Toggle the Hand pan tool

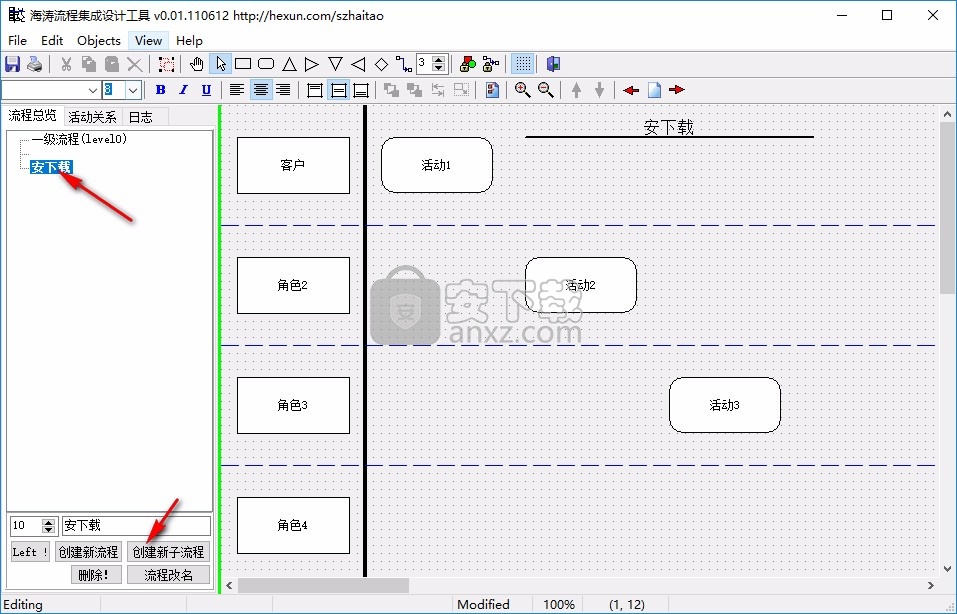[197, 64]
